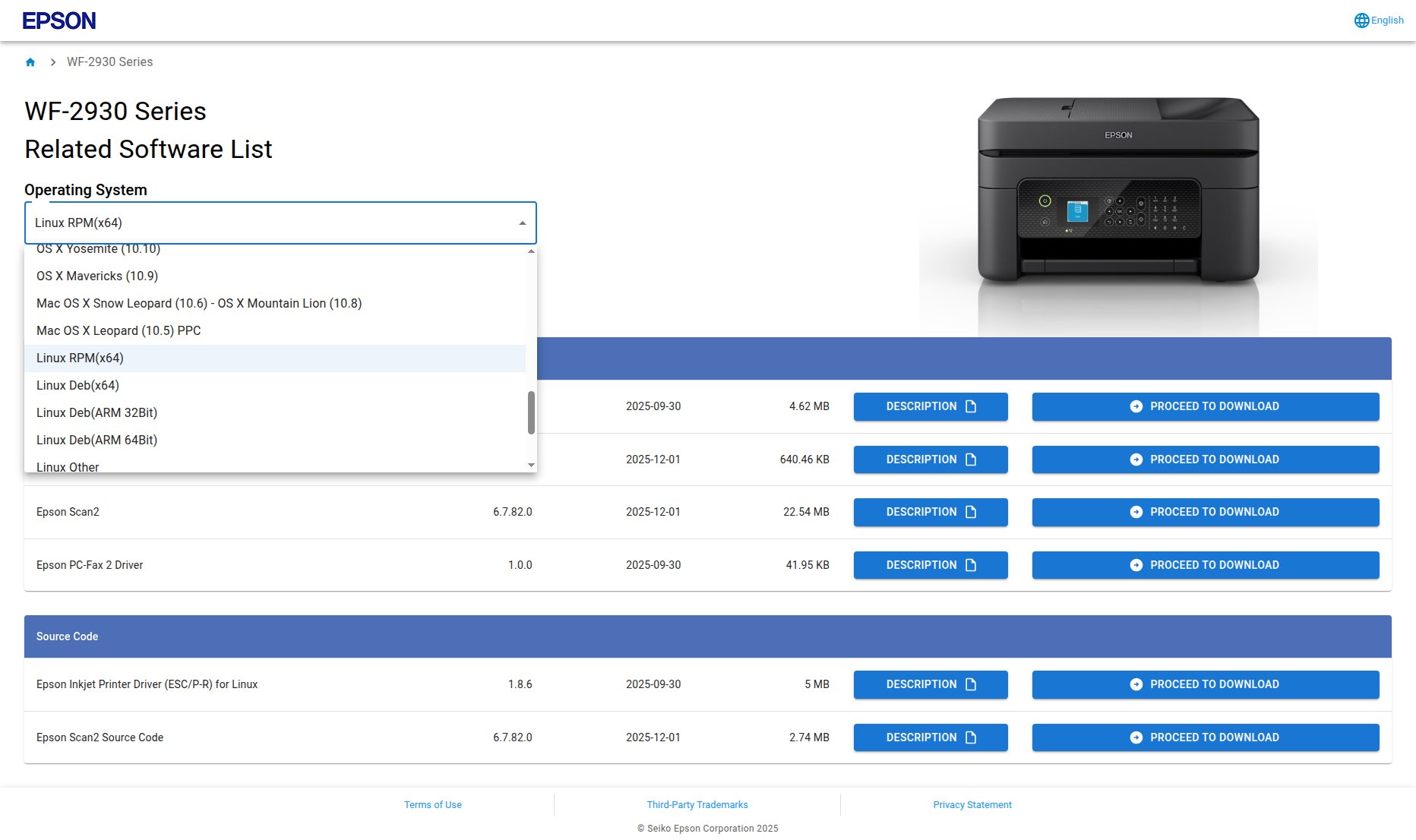The width and height of the screenshot is (1416, 840).
Task: Pick Mac OS X Leopard (10.5) PPC
Action: [x=119, y=330]
